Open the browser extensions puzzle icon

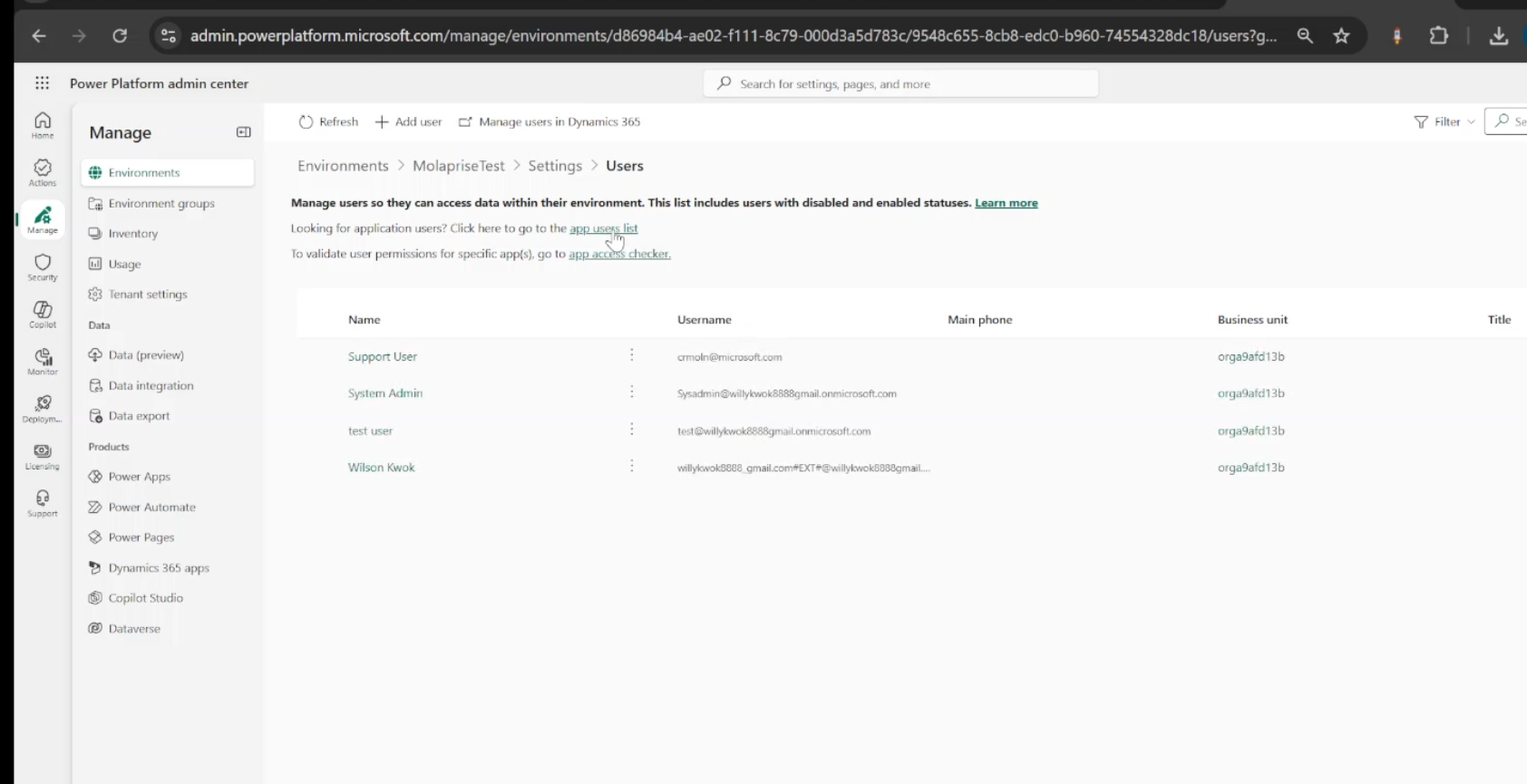(x=1439, y=36)
